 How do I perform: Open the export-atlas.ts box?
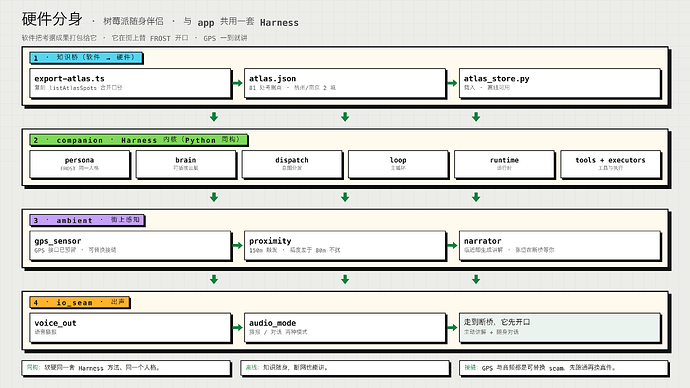click(130, 83)
